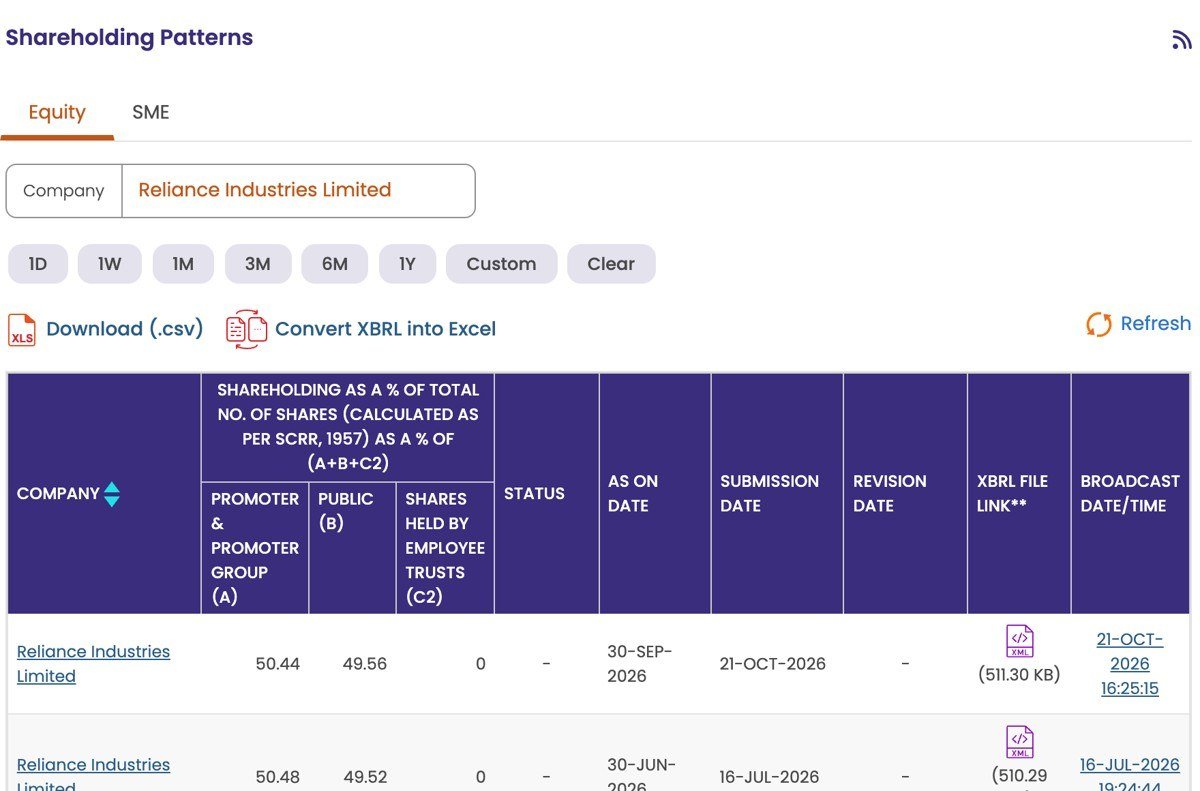Sort table by Company column arrows
This screenshot has height=791, width=1200.
[112, 494]
